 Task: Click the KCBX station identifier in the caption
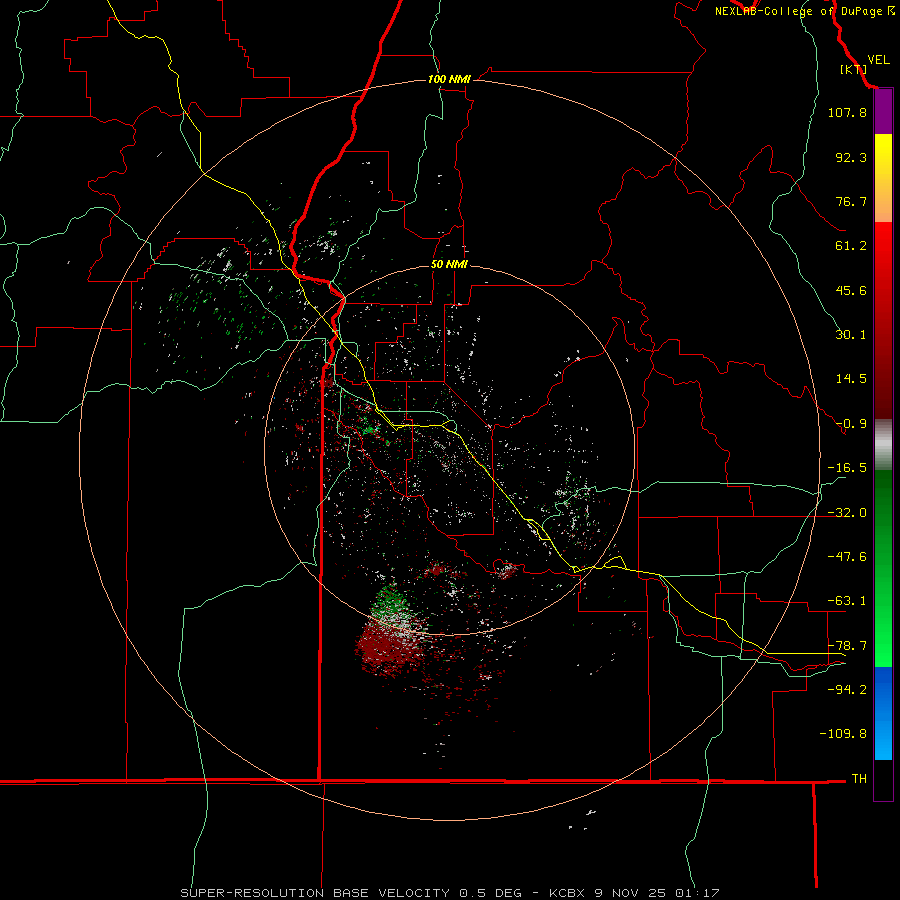click(x=568, y=893)
